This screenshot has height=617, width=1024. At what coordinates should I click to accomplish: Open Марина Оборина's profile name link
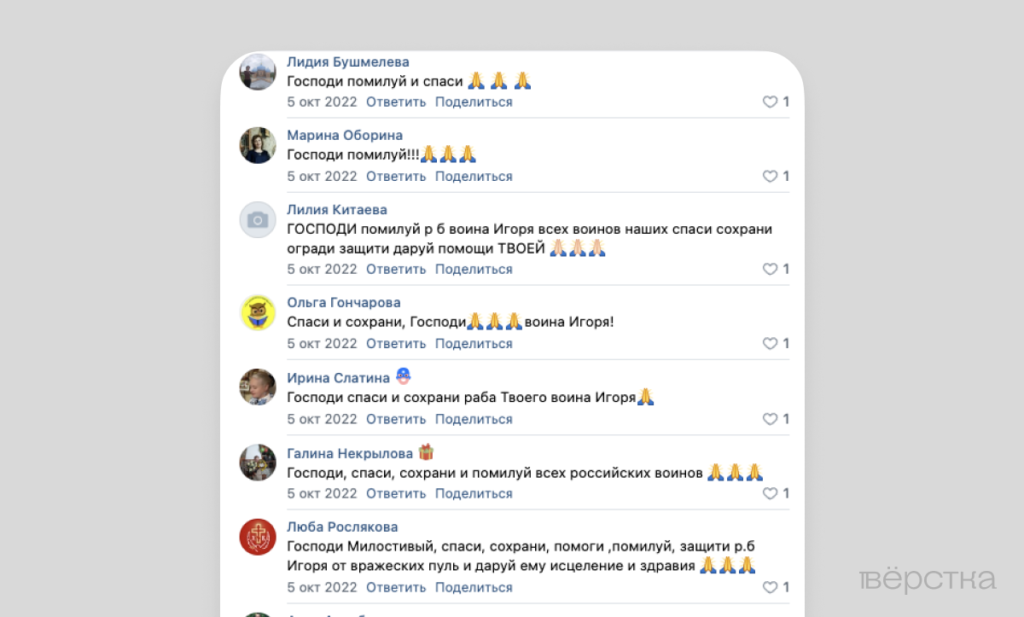tap(345, 135)
